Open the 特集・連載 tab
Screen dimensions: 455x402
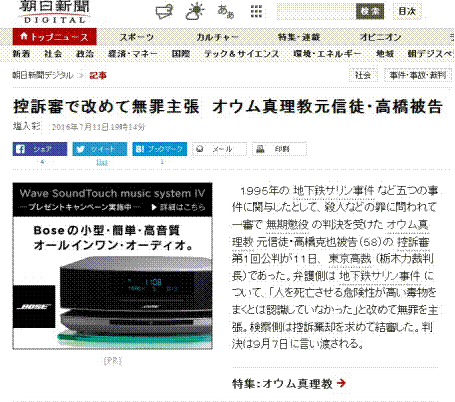299,37
